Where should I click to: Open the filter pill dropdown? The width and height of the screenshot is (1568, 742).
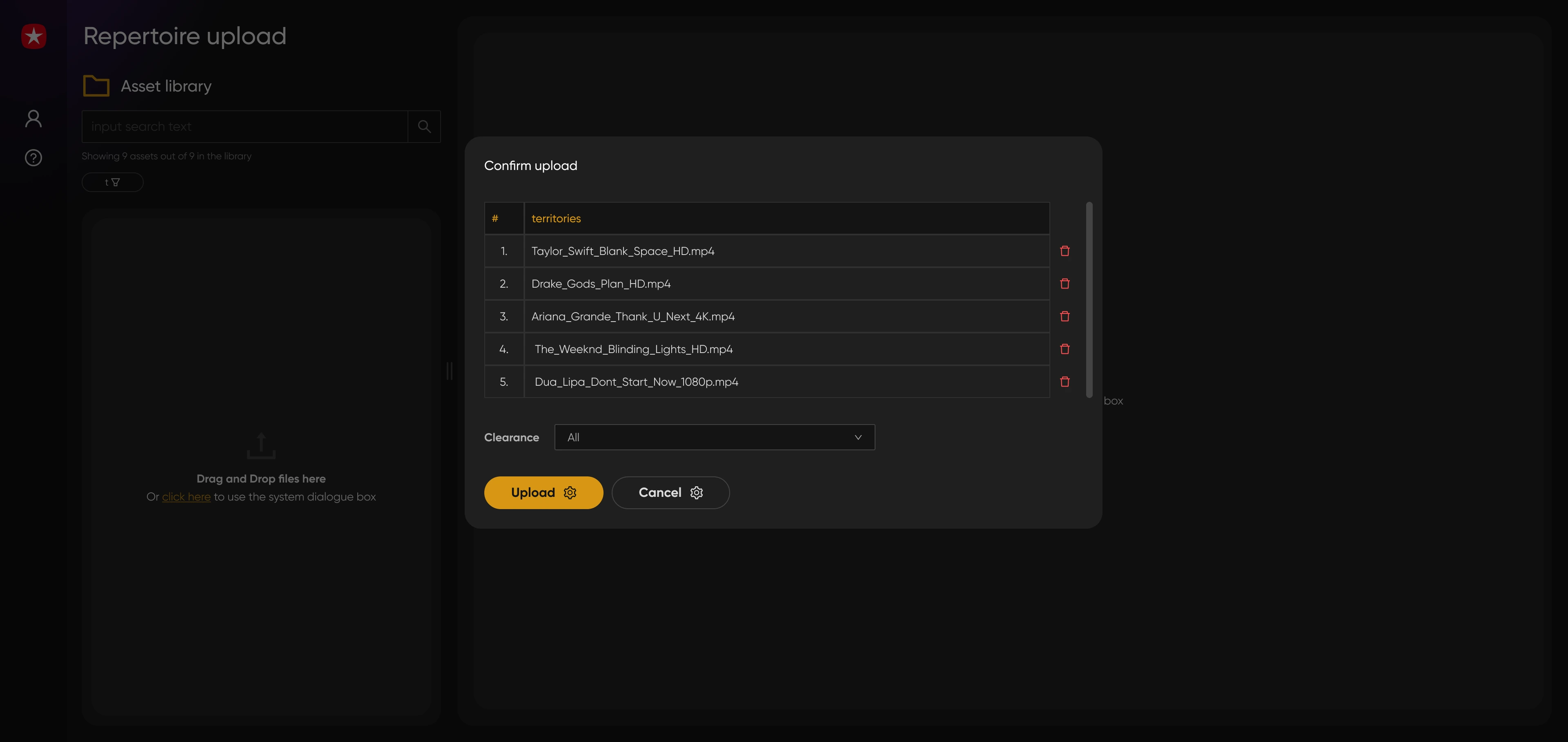click(113, 182)
